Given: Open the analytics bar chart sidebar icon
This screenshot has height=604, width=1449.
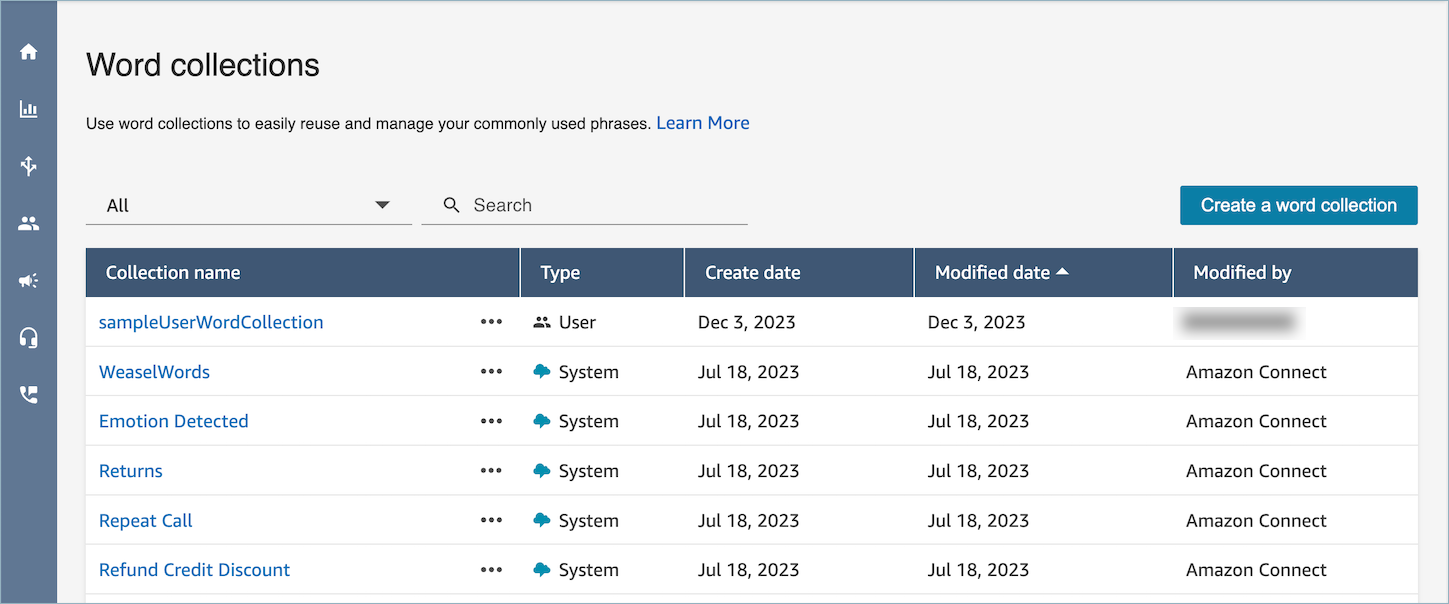Looking at the screenshot, I should [x=28, y=109].
